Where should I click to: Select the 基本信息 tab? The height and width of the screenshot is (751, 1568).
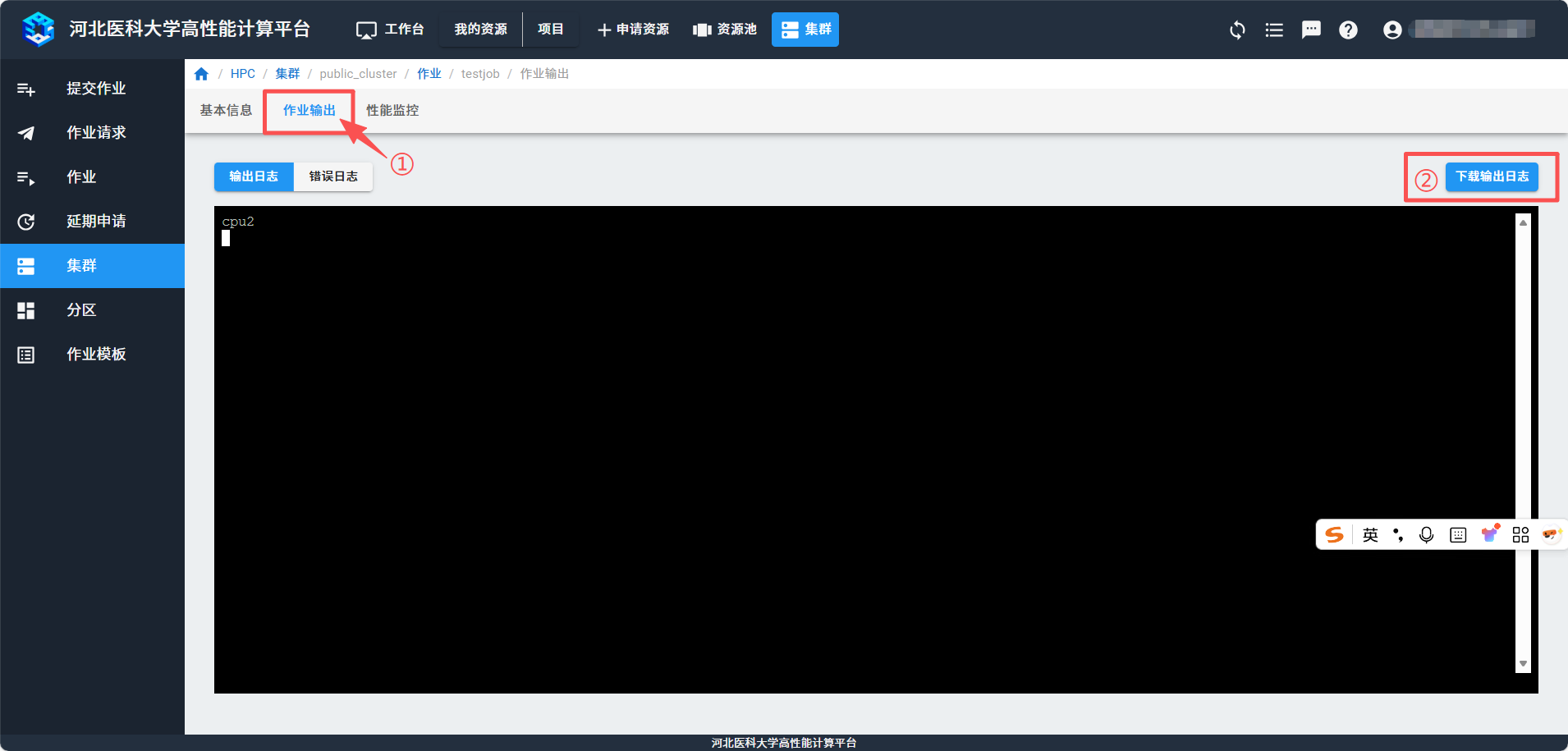coord(226,110)
